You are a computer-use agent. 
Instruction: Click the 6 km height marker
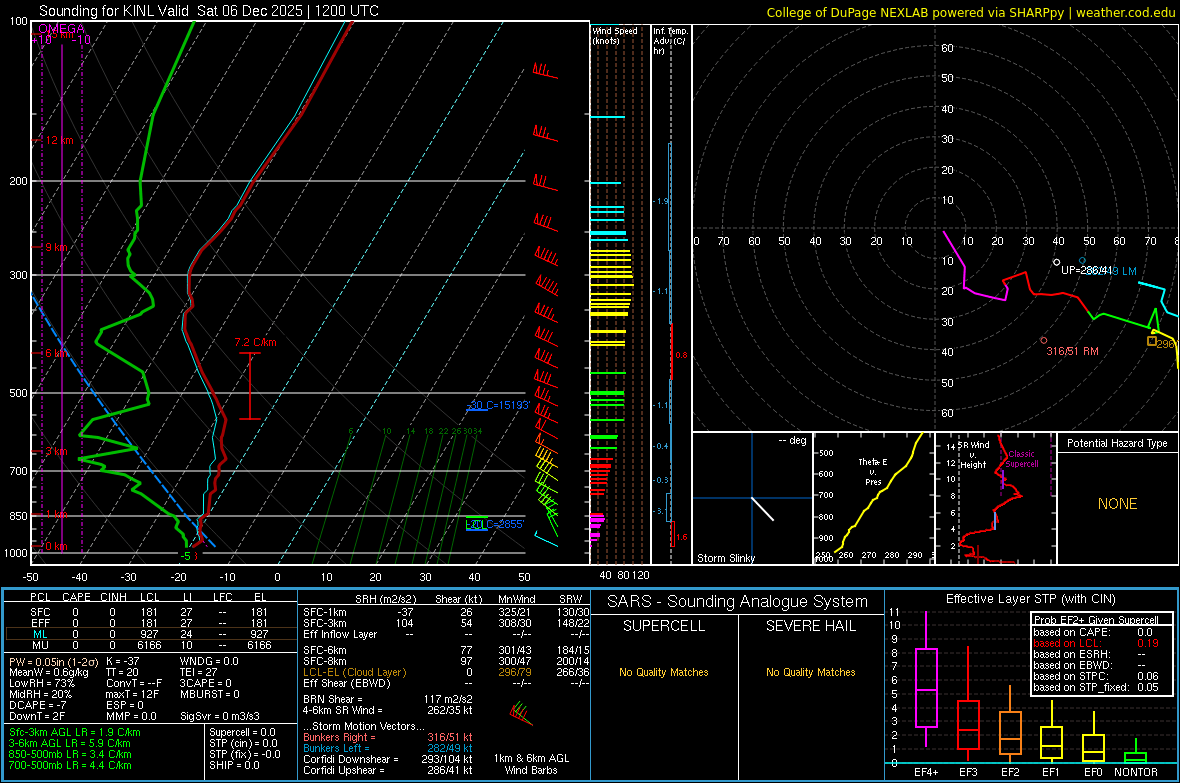click(x=56, y=353)
